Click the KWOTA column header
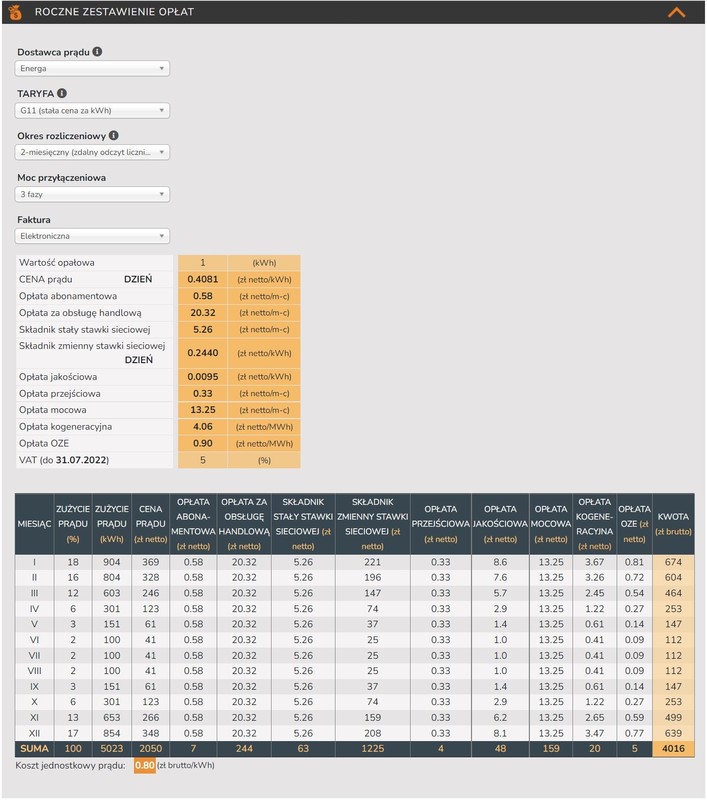This screenshot has height=800, width=707. coord(672,523)
